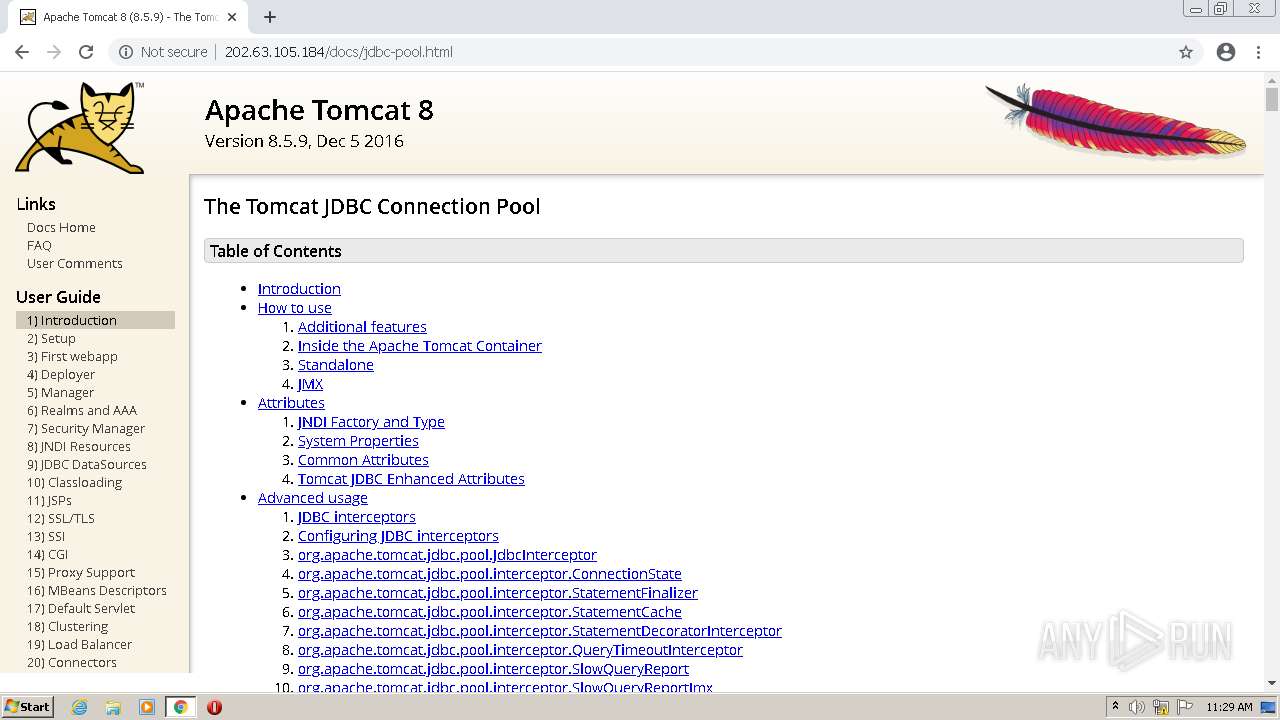The height and width of the screenshot is (720, 1280).
Task: Jump to Inside the Apache Tomcat Container
Action: click(x=420, y=346)
